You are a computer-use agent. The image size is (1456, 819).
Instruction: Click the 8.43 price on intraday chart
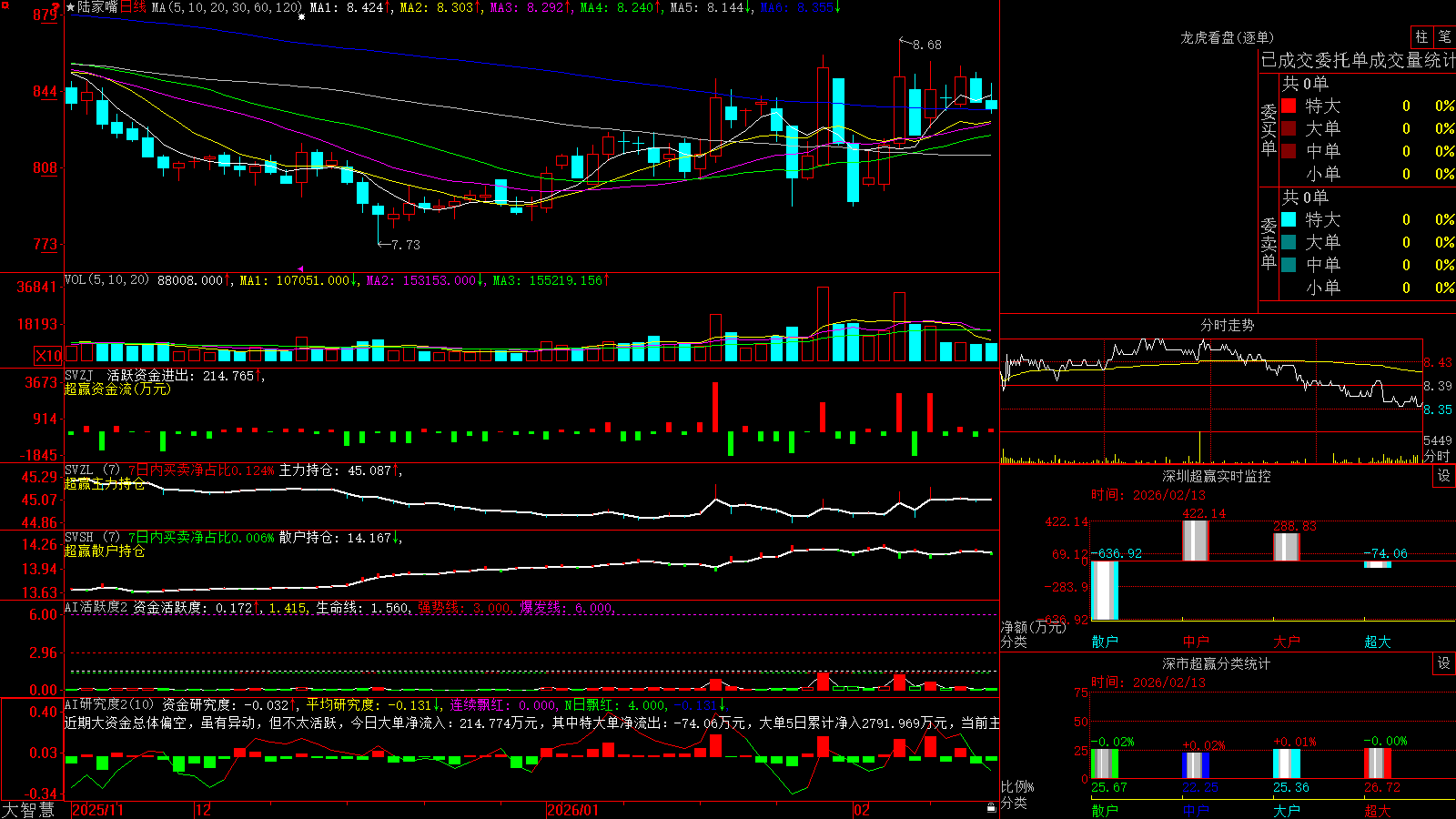(1439, 362)
